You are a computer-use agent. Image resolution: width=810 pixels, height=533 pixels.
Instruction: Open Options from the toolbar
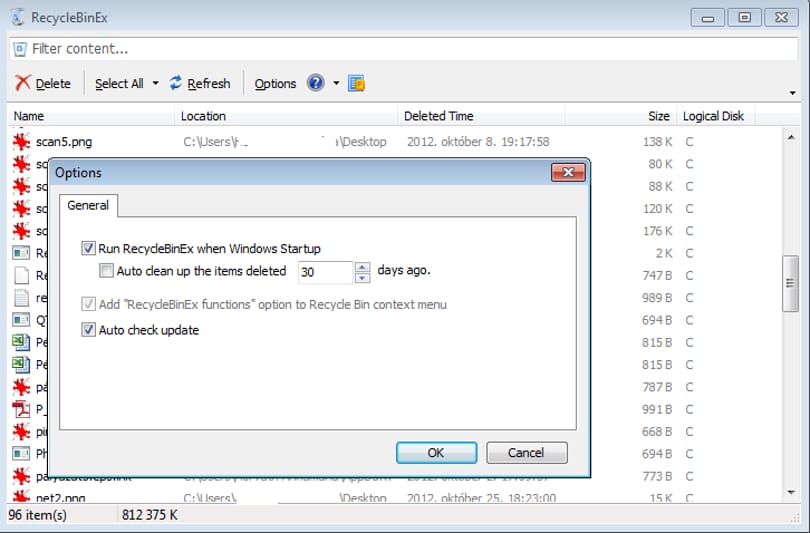click(275, 84)
